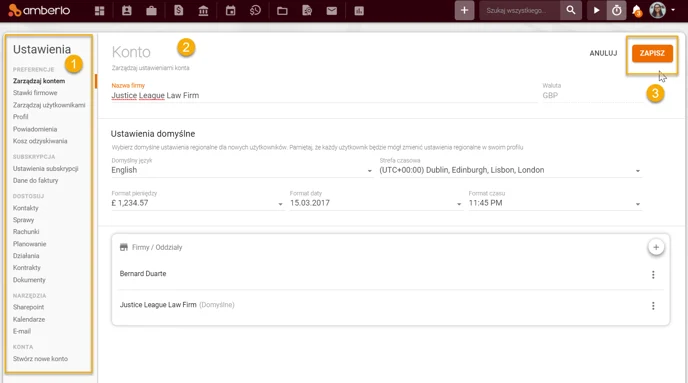The width and height of the screenshot is (688, 383).
Task: Open the dashboard grid icon
Action: click(x=100, y=11)
